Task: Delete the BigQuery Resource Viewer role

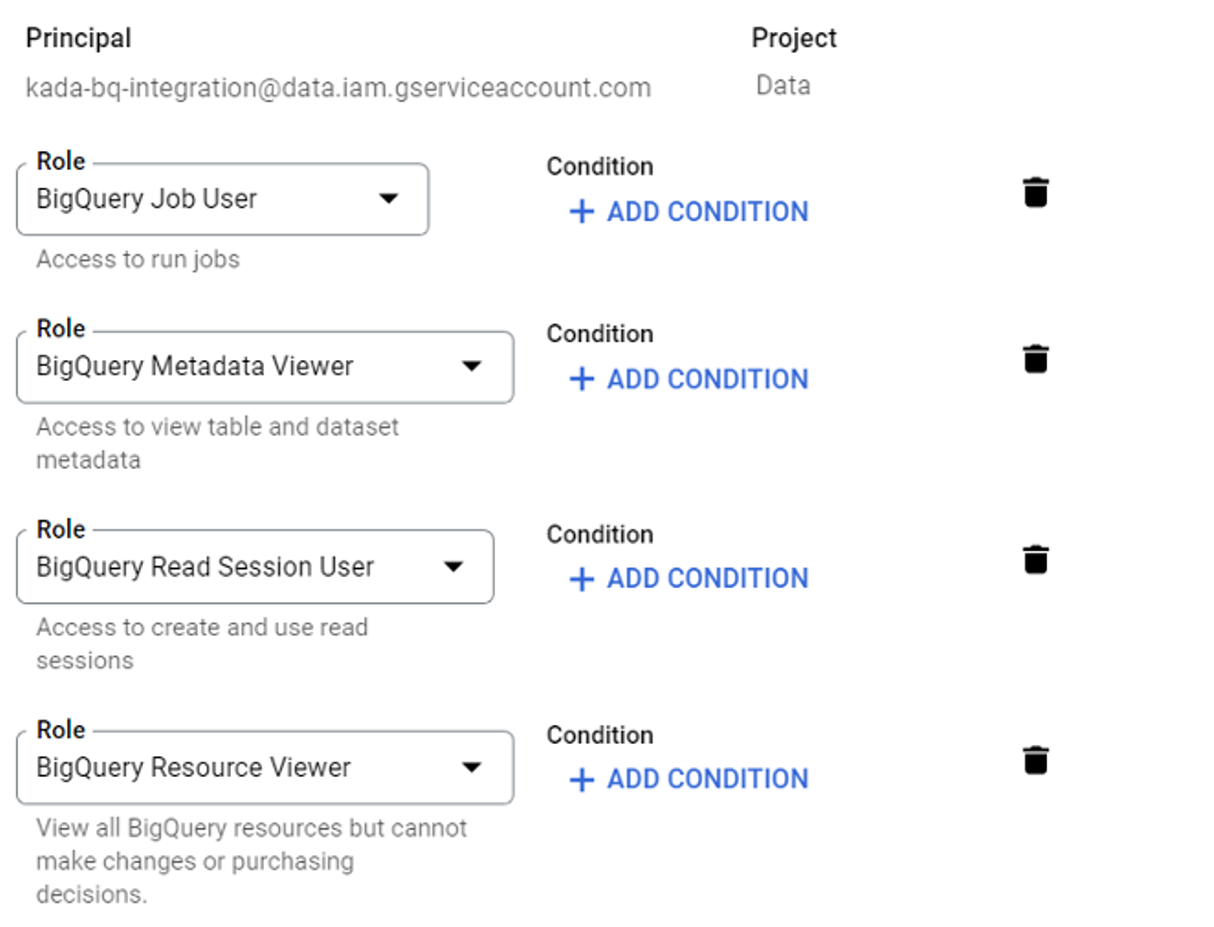Action: pyautogui.click(x=1036, y=760)
